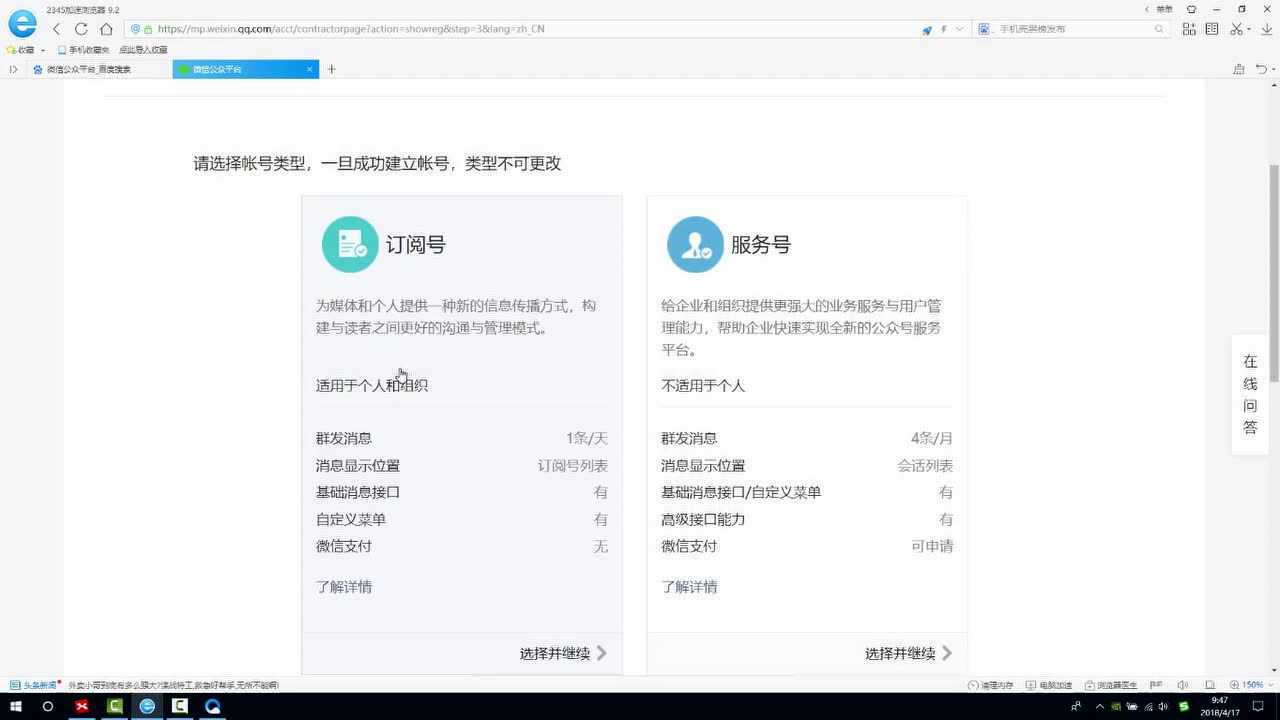The width and height of the screenshot is (1280, 720).
Task: Click 选择并继续 for 服务号
Action: pos(908,653)
